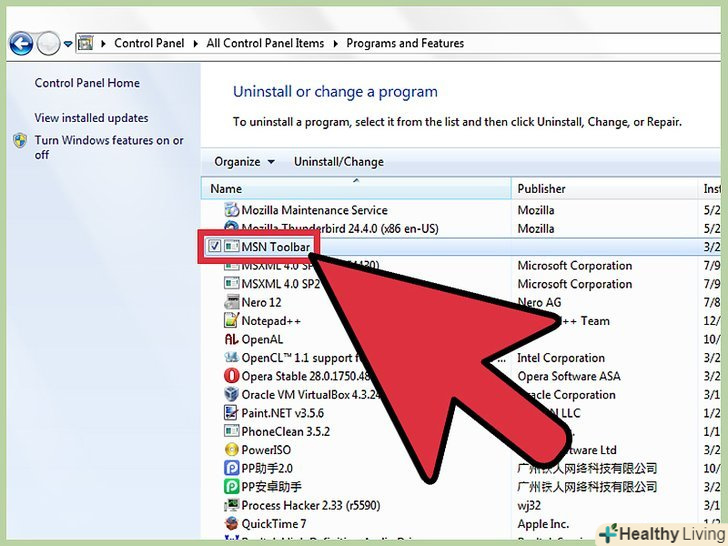Expand arrow after All Control Panel Items

335,44
